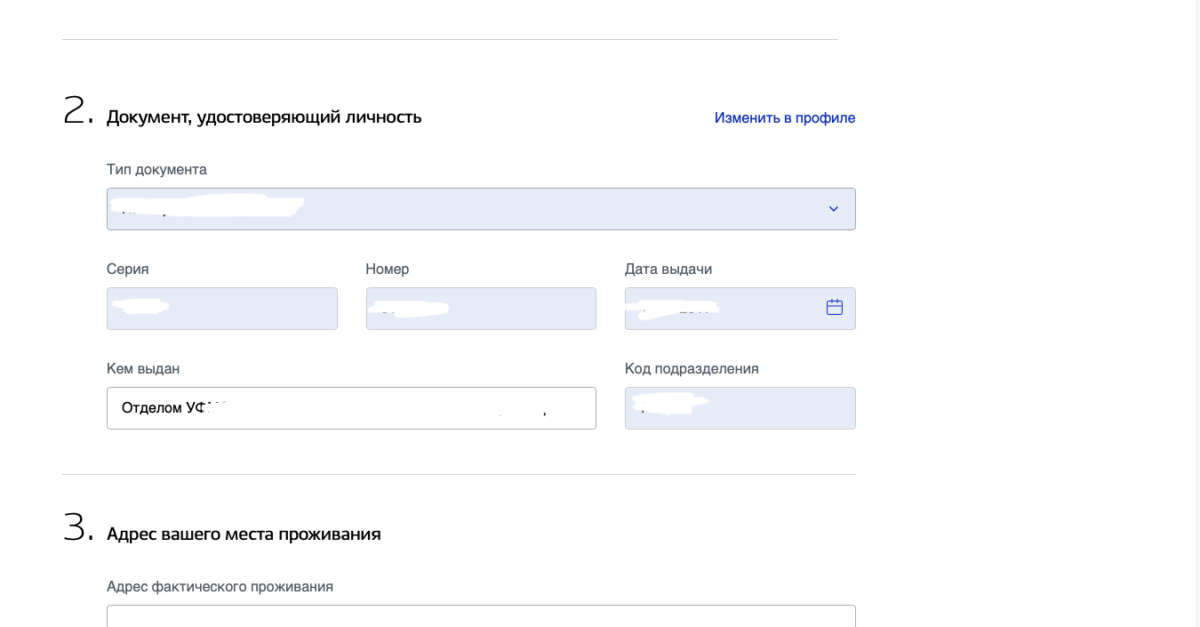The image size is (1200, 627).
Task: Follow the Изменить в профиле link
Action: (784, 118)
